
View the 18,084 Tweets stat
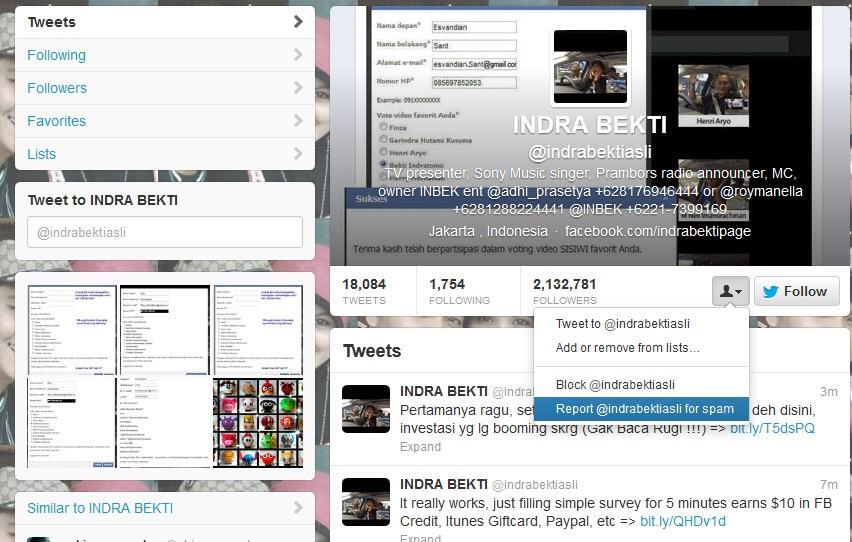[x=364, y=291]
